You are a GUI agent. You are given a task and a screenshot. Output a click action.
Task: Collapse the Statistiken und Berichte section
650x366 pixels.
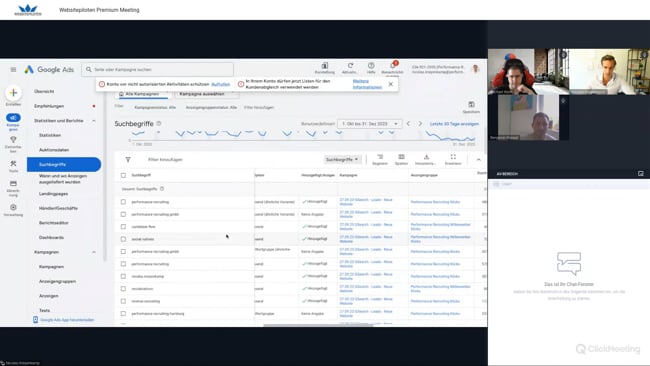(x=94, y=121)
